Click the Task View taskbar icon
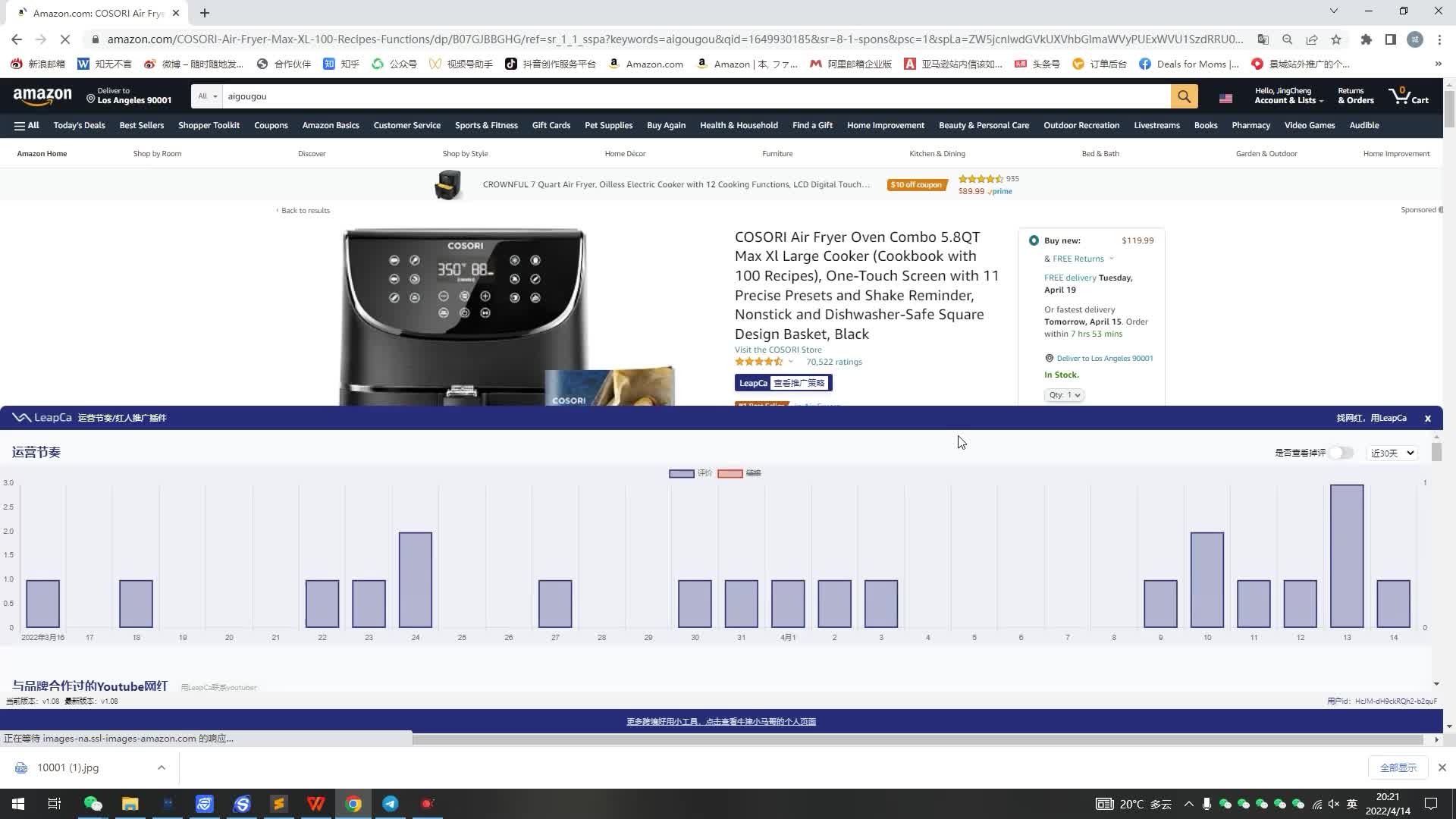1456x819 pixels. 55,804
